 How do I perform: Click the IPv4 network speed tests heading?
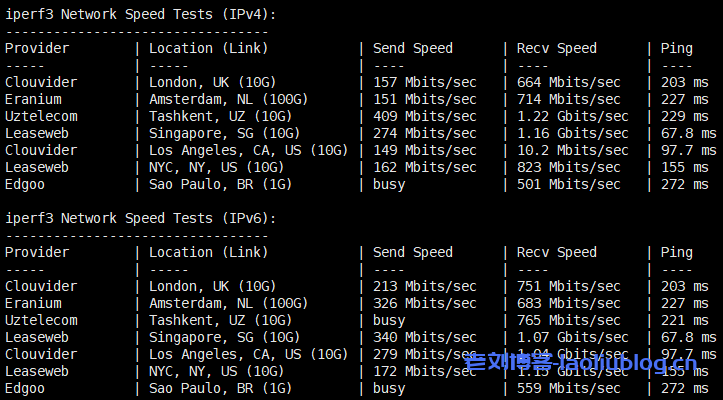pos(141,14)
